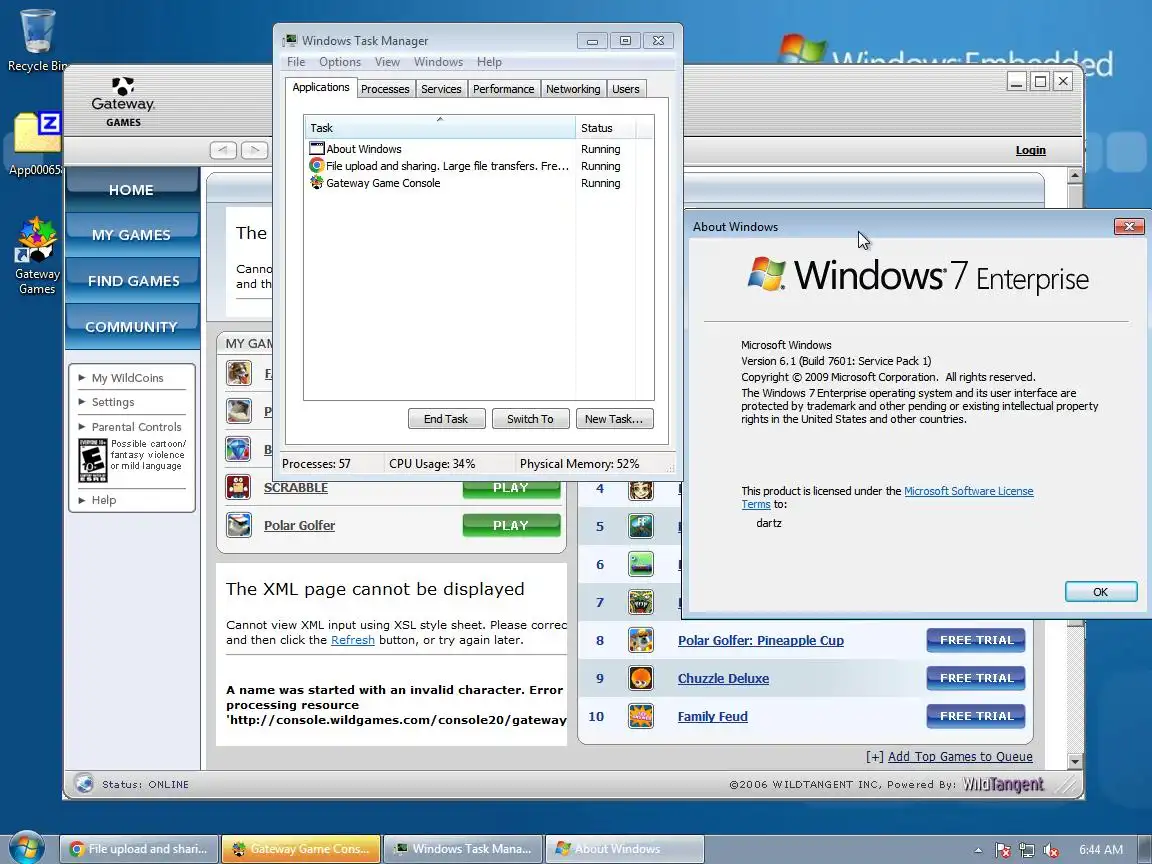The width and height of the screenshot is (1152, 864).
Task: Show hidden tray icons arrow
Action: pos(978,850)
